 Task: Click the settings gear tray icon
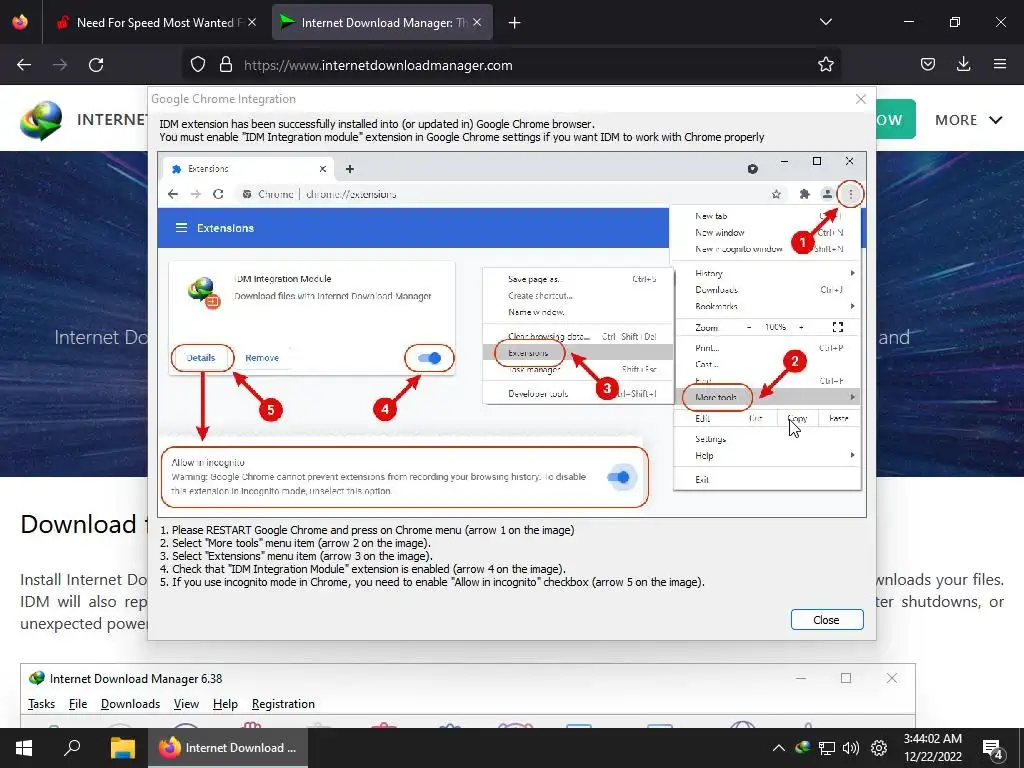click(879, 748)
